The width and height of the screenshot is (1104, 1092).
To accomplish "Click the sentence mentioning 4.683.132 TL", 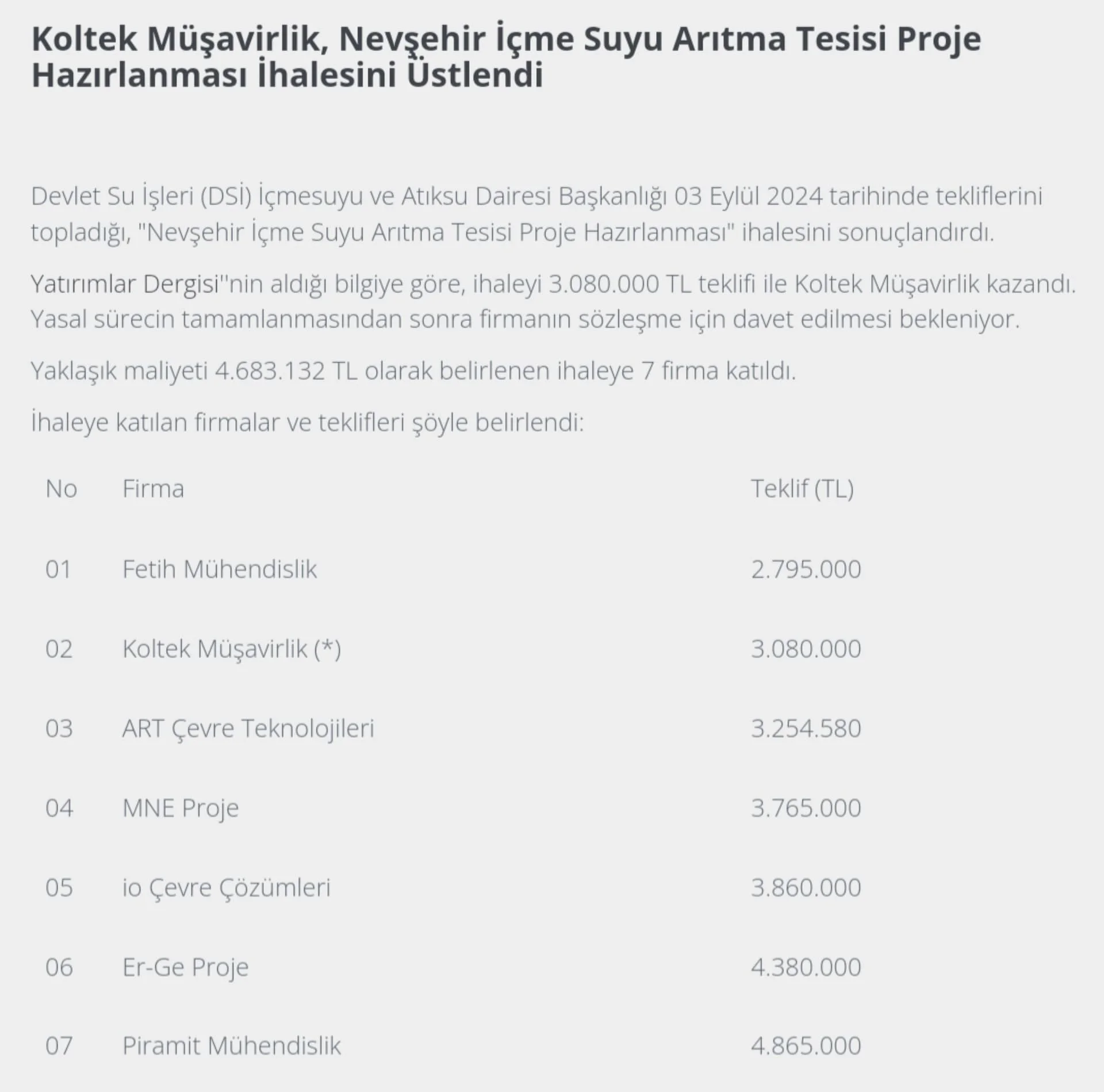I will pyautogui.click(x=413, y=371).
